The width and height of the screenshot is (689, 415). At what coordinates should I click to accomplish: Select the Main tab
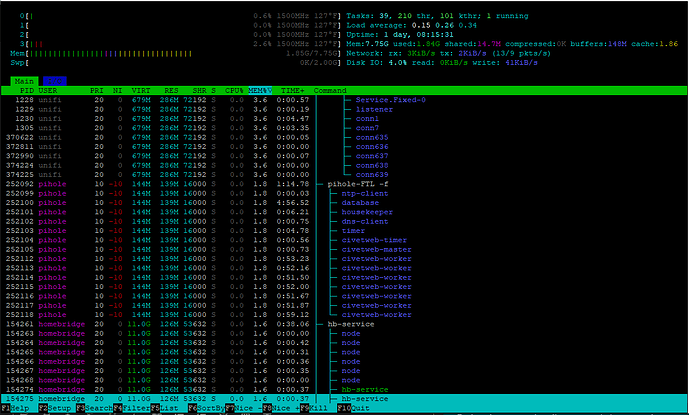click(x=24, y=79)
